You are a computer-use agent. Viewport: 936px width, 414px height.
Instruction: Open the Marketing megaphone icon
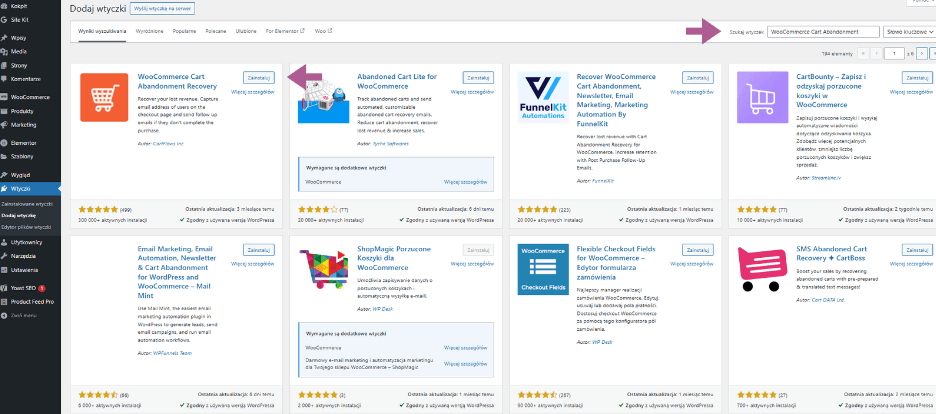tap(4, 125)
